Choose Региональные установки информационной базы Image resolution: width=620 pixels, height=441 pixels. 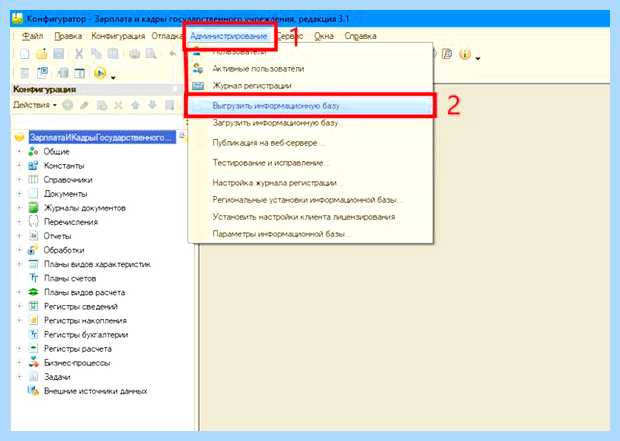[310, 200]
